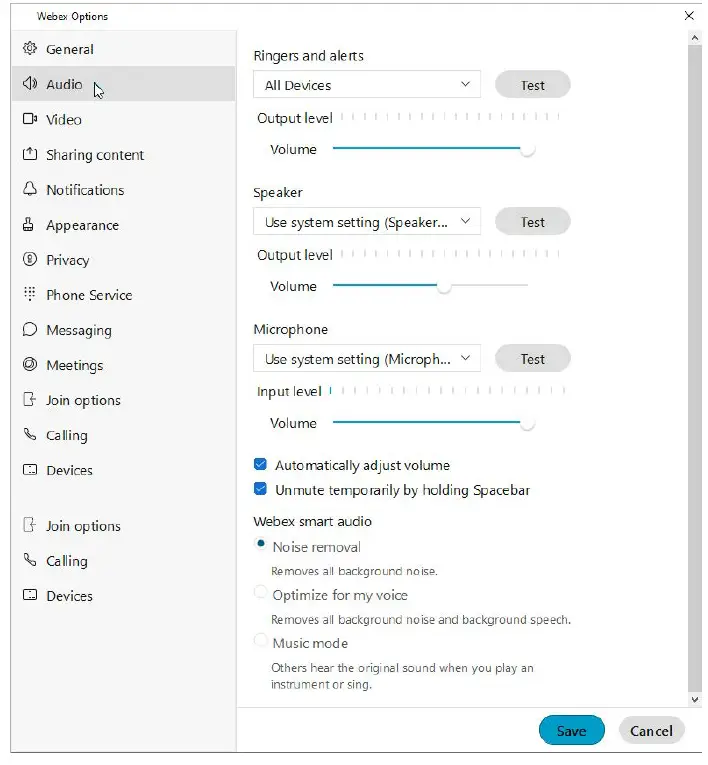Toggle Automatically adjust volume checkbox

260,464
